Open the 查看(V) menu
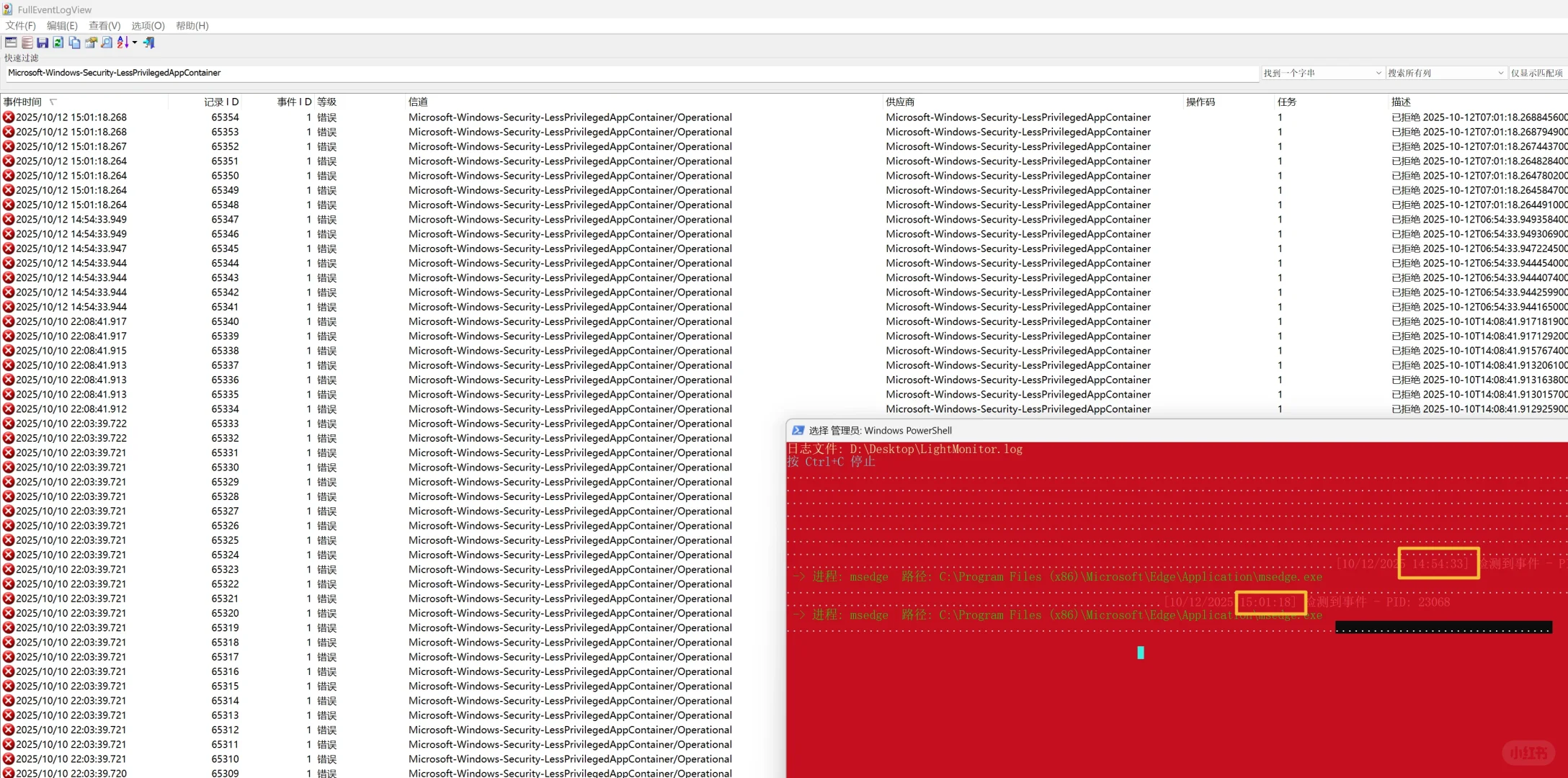Screen dimensions: 1568x778 [x=104, y=25]
